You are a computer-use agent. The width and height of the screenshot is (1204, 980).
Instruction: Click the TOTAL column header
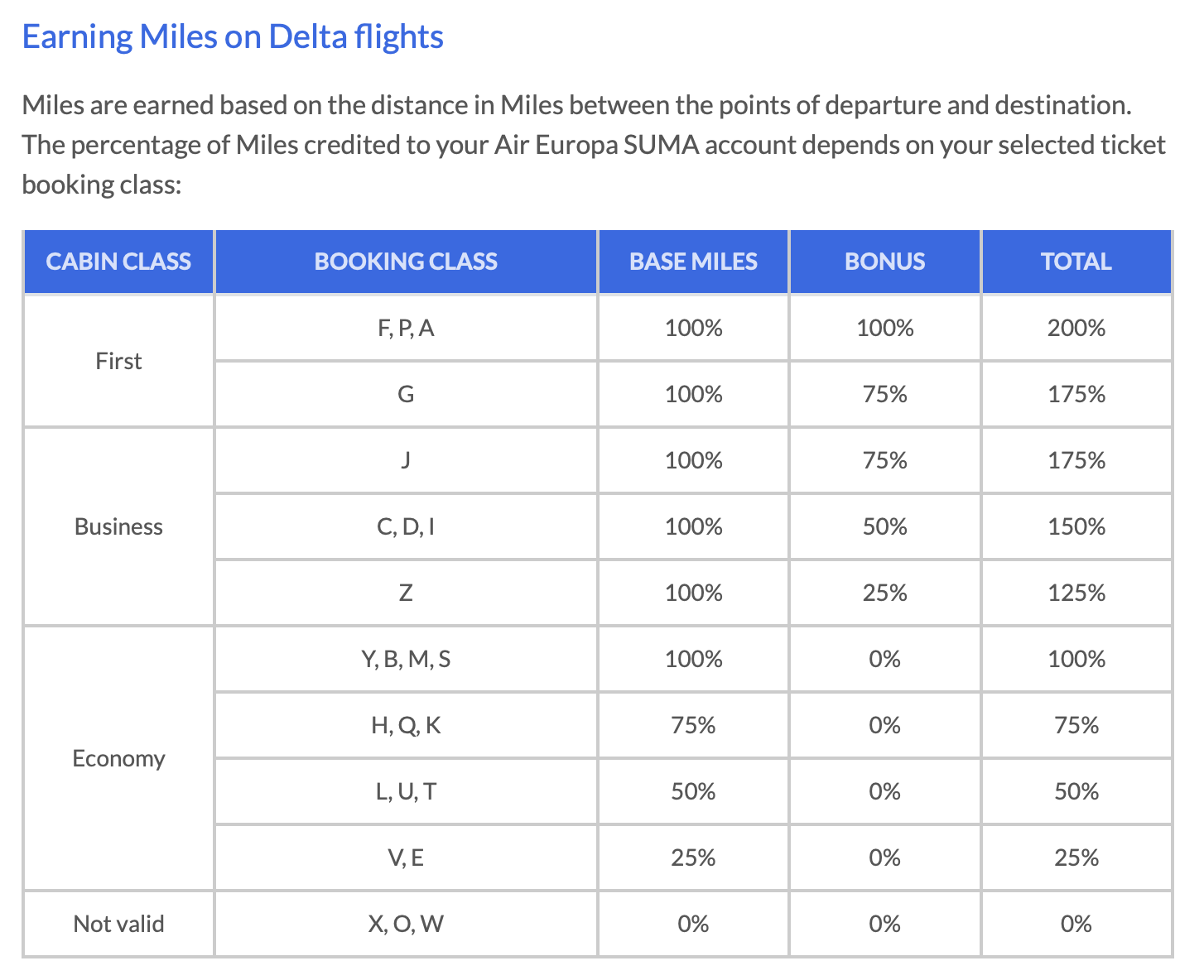click(1076, 262)
